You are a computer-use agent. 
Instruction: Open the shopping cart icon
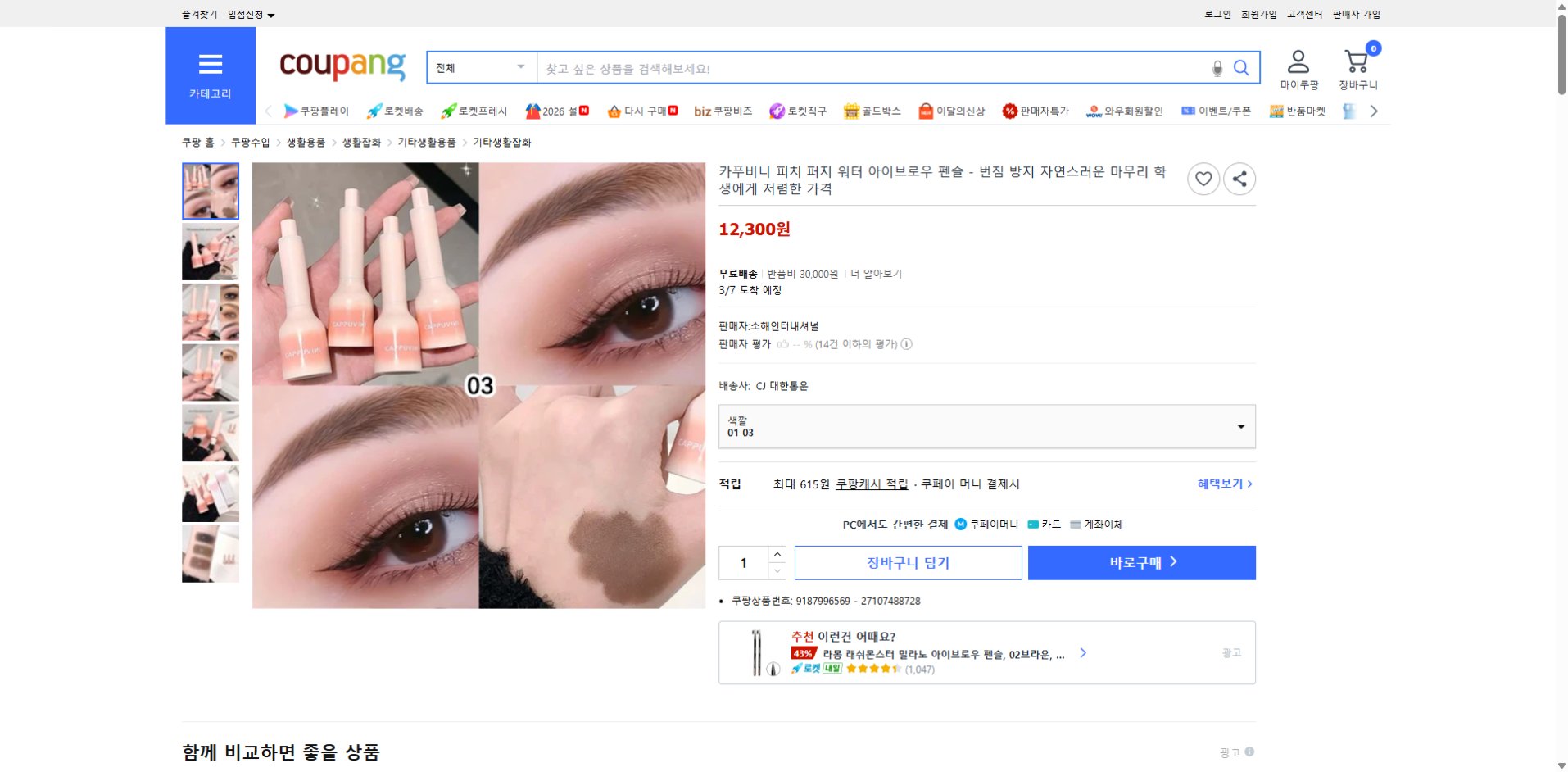click(x=1356, y=61)
